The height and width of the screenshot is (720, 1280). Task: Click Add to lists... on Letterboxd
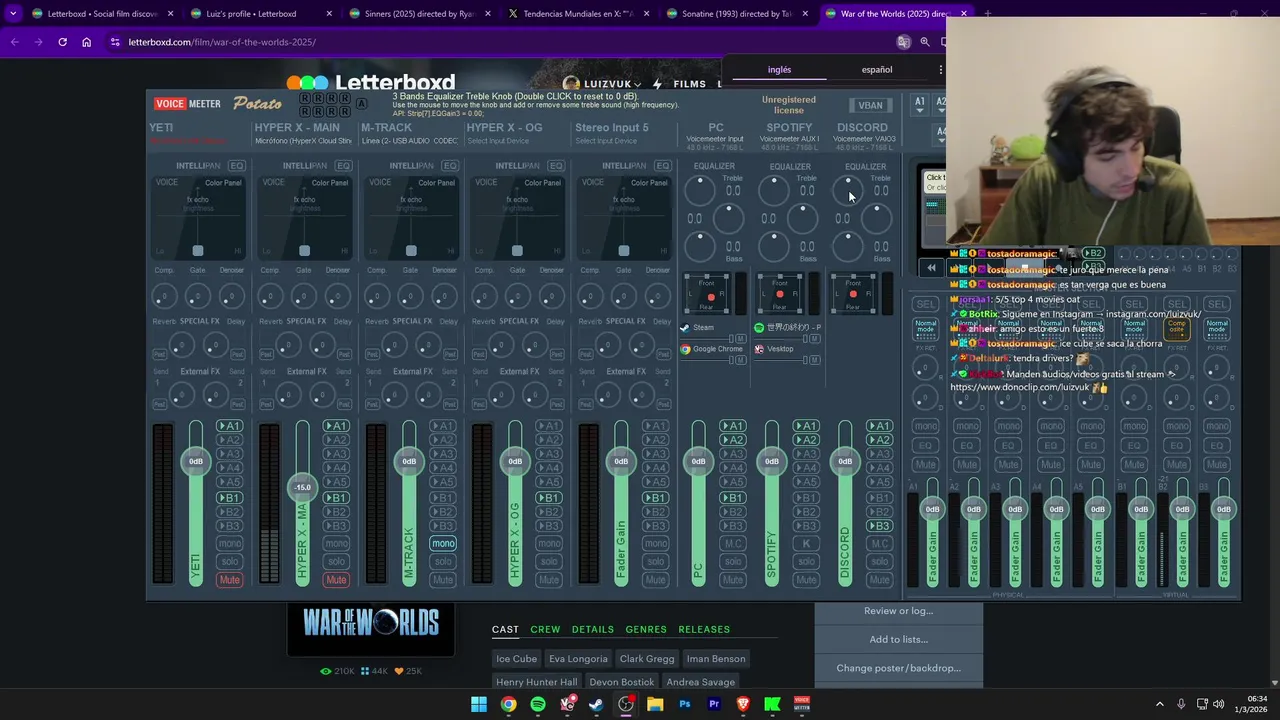click(898, 639)
